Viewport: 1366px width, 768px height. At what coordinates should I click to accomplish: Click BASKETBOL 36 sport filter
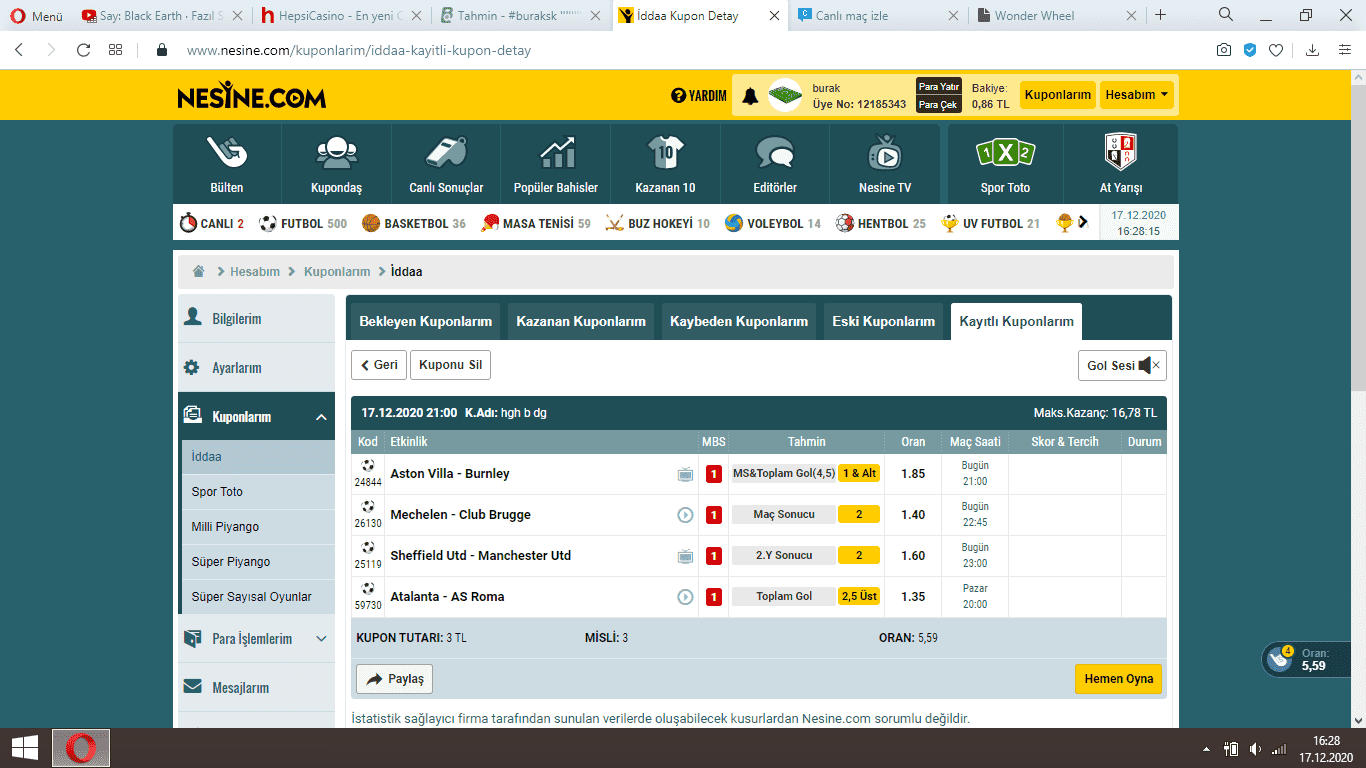coord(414,223)
